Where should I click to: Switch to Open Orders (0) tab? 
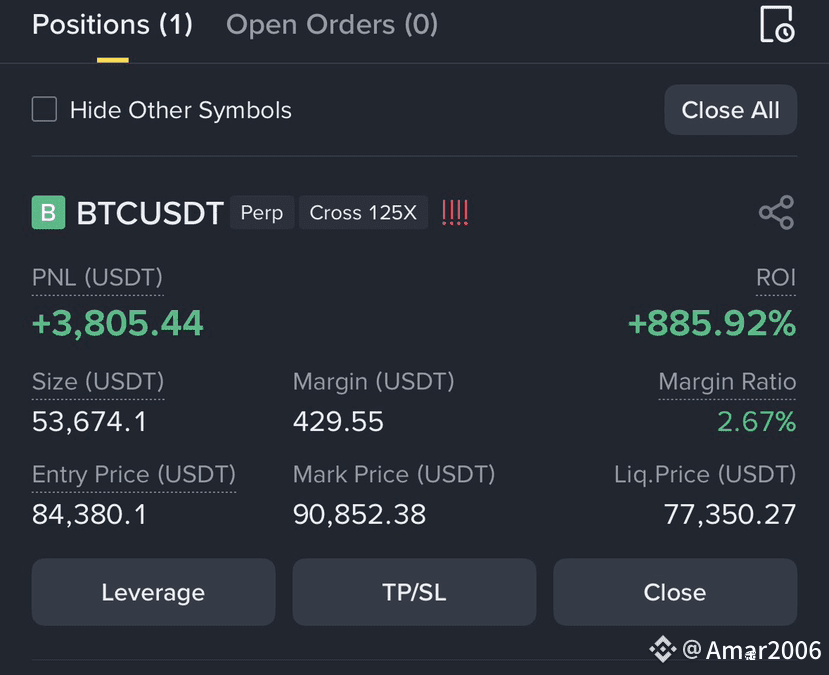[x=332, y=25]
